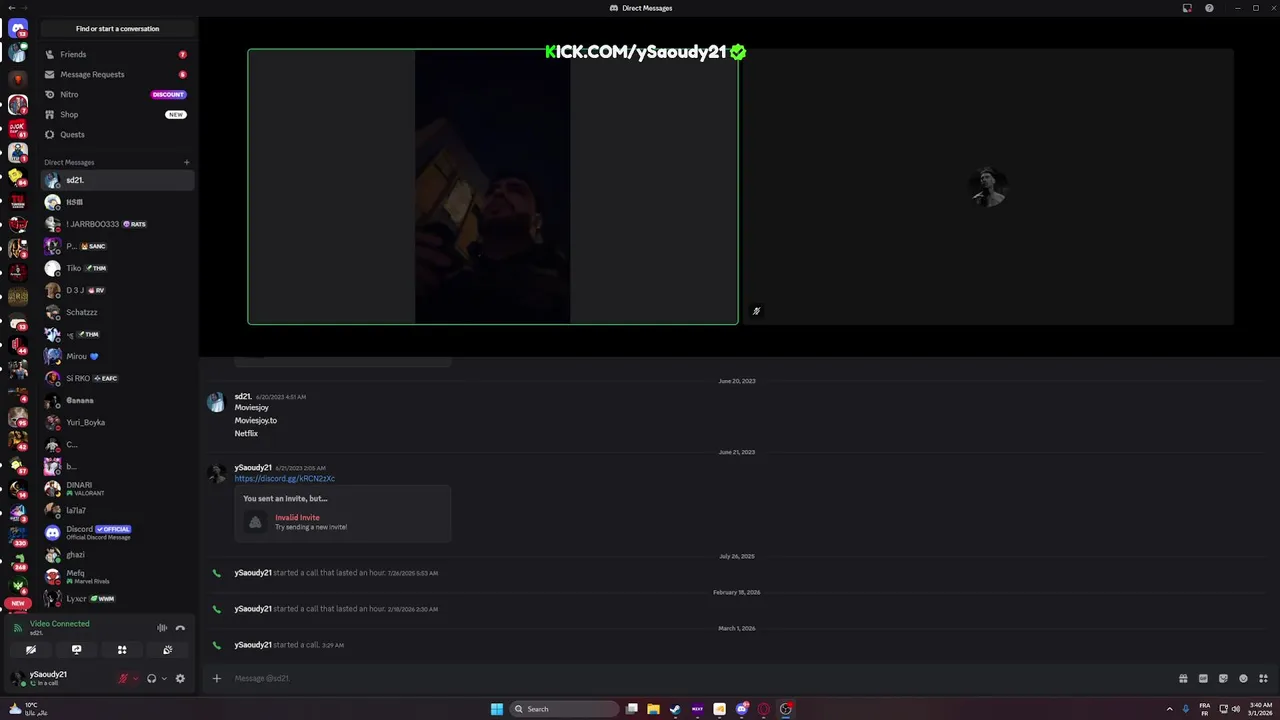1280x720 pixels.
Task: Unmute the microphone
Action: click(124, 678)
